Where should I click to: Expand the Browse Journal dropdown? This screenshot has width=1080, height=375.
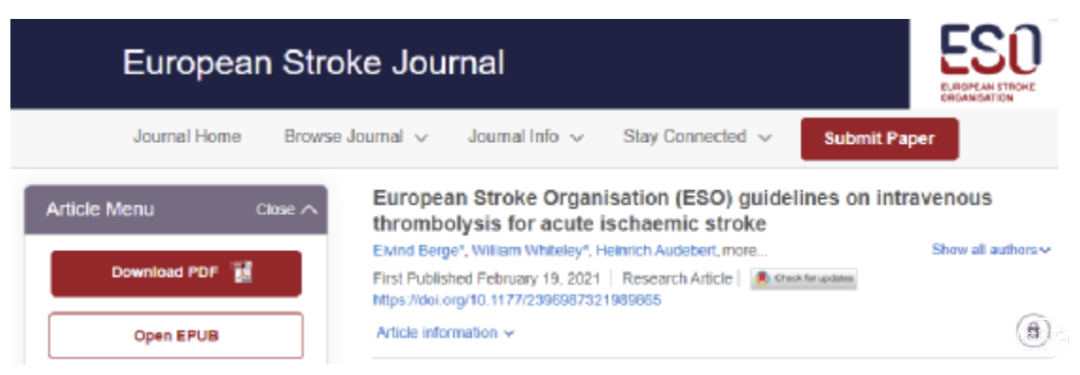tap(356, 137)
